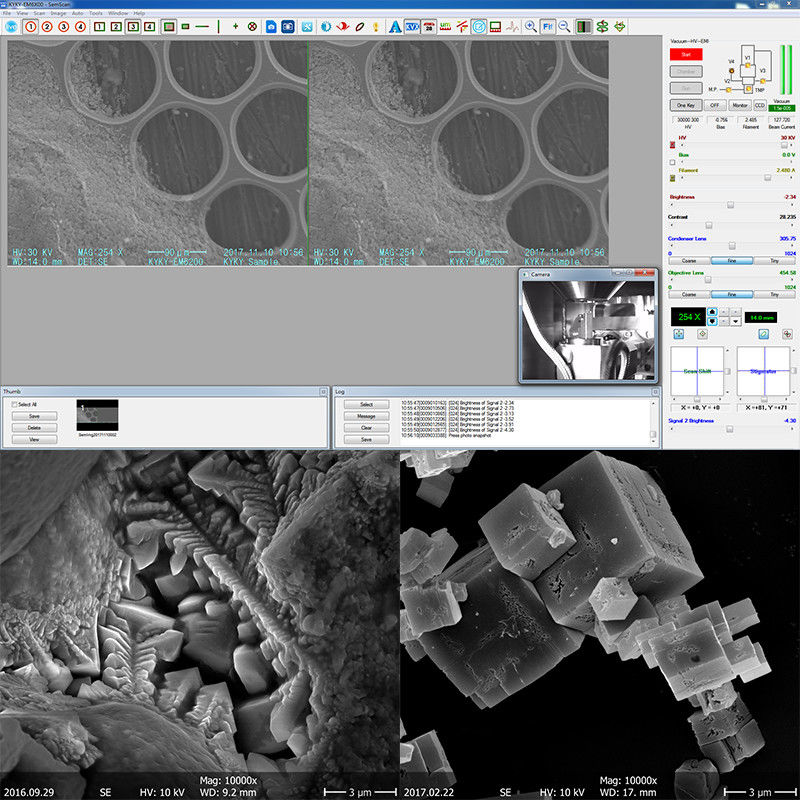
Task: Click the waveform signal monitor icon
Action: coord(512,27)
